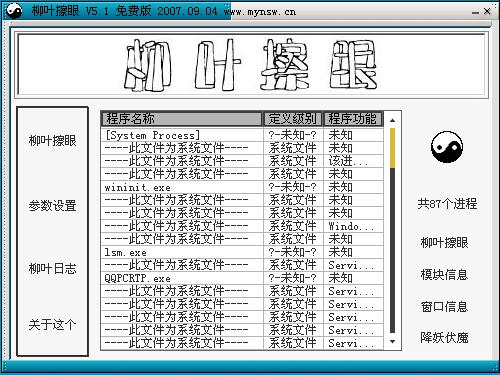Click ?-未知-? level cell of QQPCRTP.exe row

click(x=293, y=278)
